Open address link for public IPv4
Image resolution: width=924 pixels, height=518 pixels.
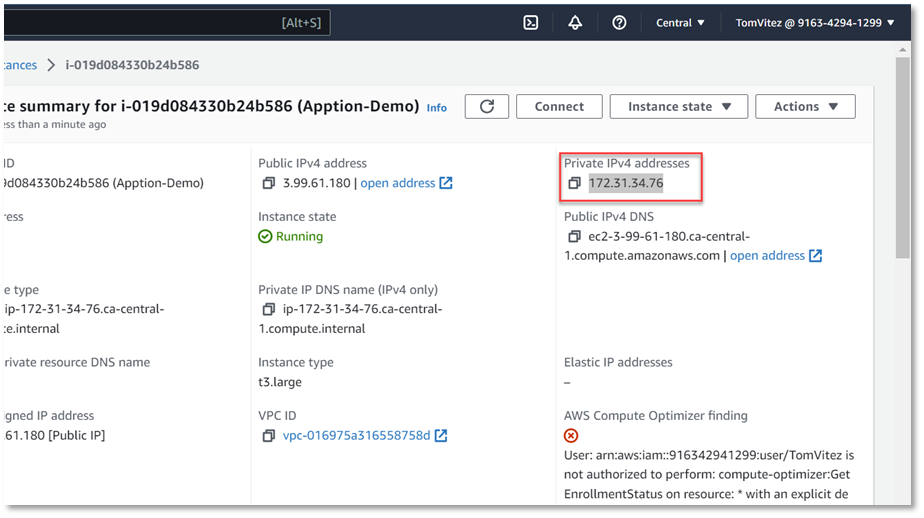coord(398,183)
